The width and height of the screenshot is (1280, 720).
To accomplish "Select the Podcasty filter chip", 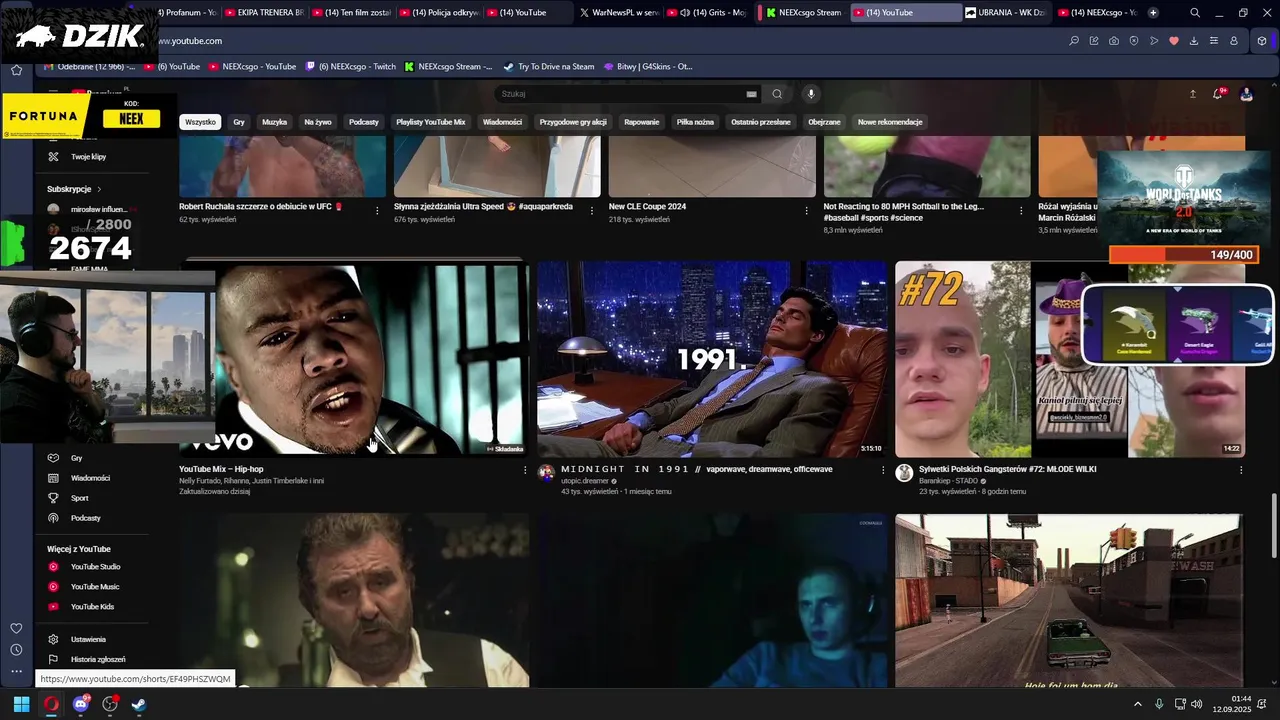I will (364, 122).
